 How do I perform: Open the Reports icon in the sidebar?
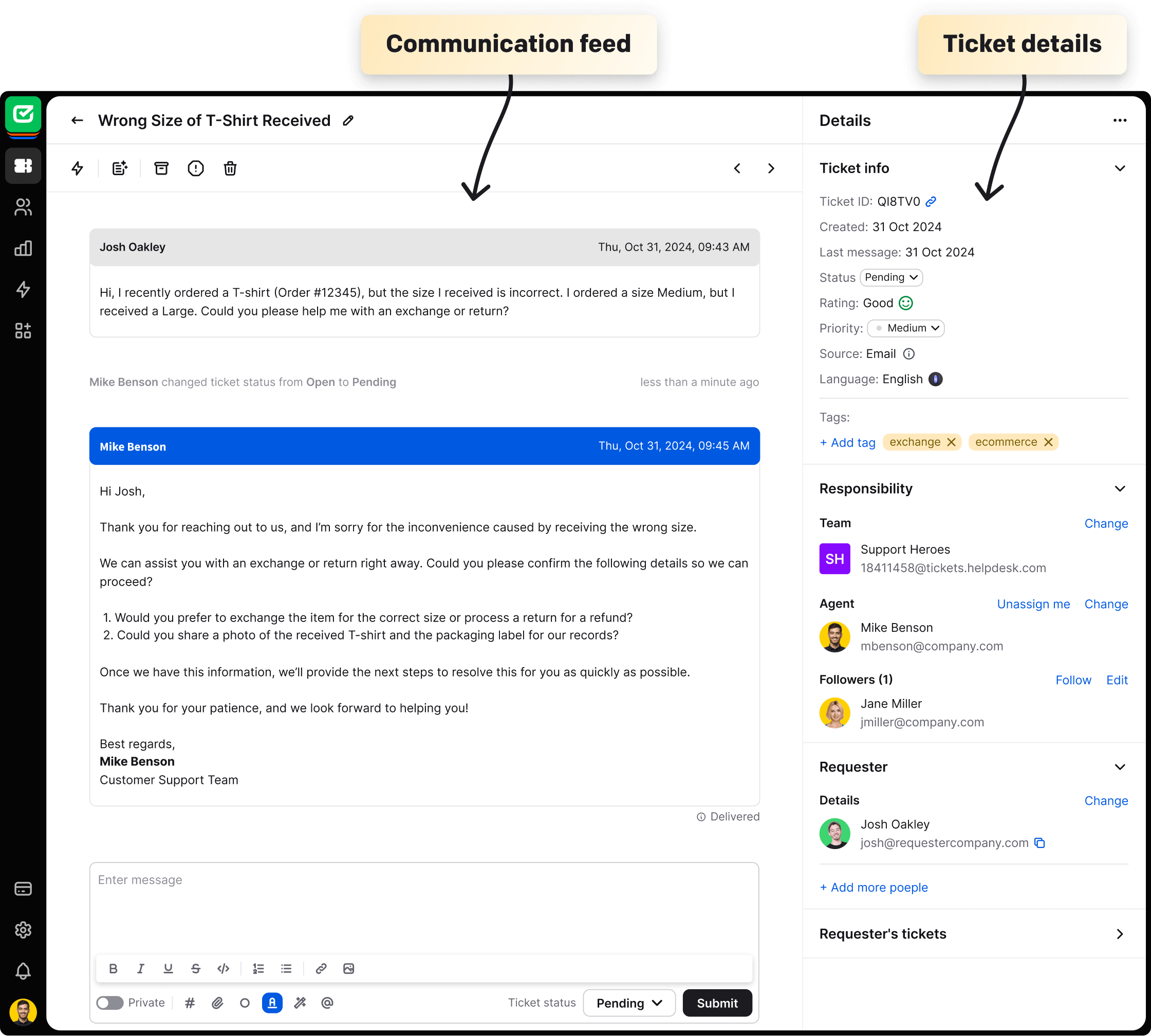coord(23,249)
